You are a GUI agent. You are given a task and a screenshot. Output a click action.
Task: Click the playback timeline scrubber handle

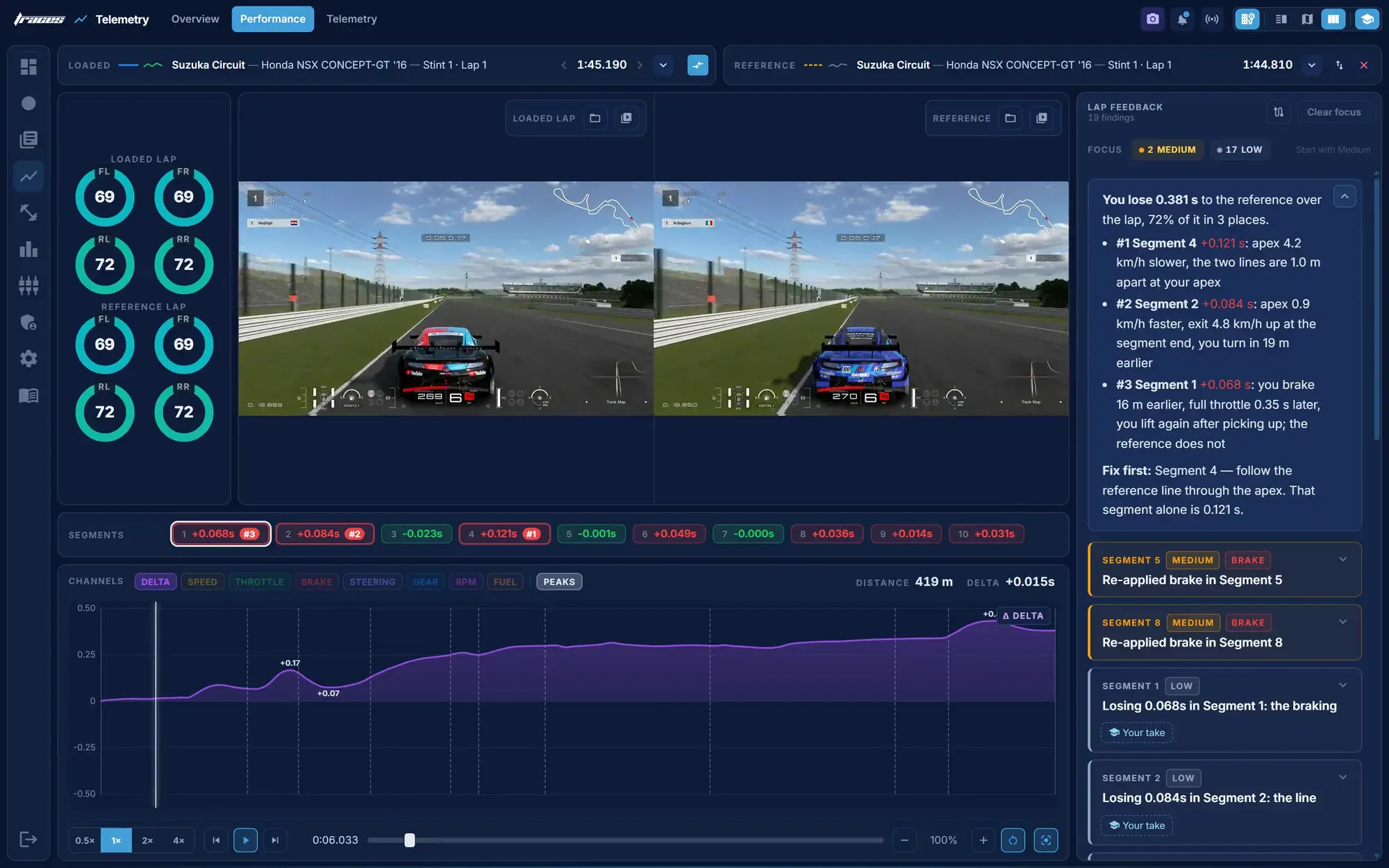(x=410, y=840)
